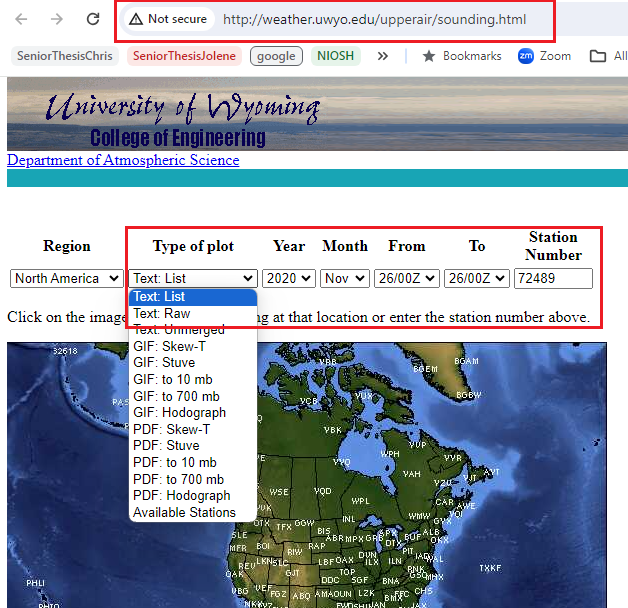Click the browser back arrow
Image resolution: width=628 pixels, height=608 pixels.
tap(23, 19)
